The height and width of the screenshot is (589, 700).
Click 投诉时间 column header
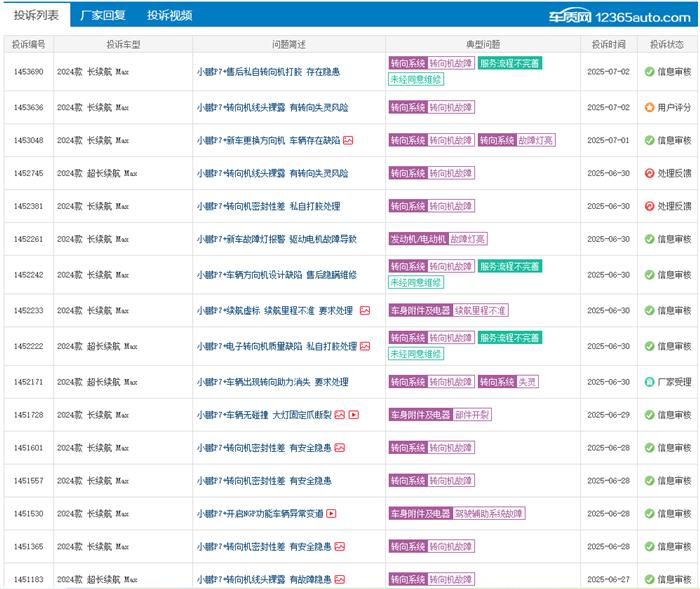[x=608, y=44]
